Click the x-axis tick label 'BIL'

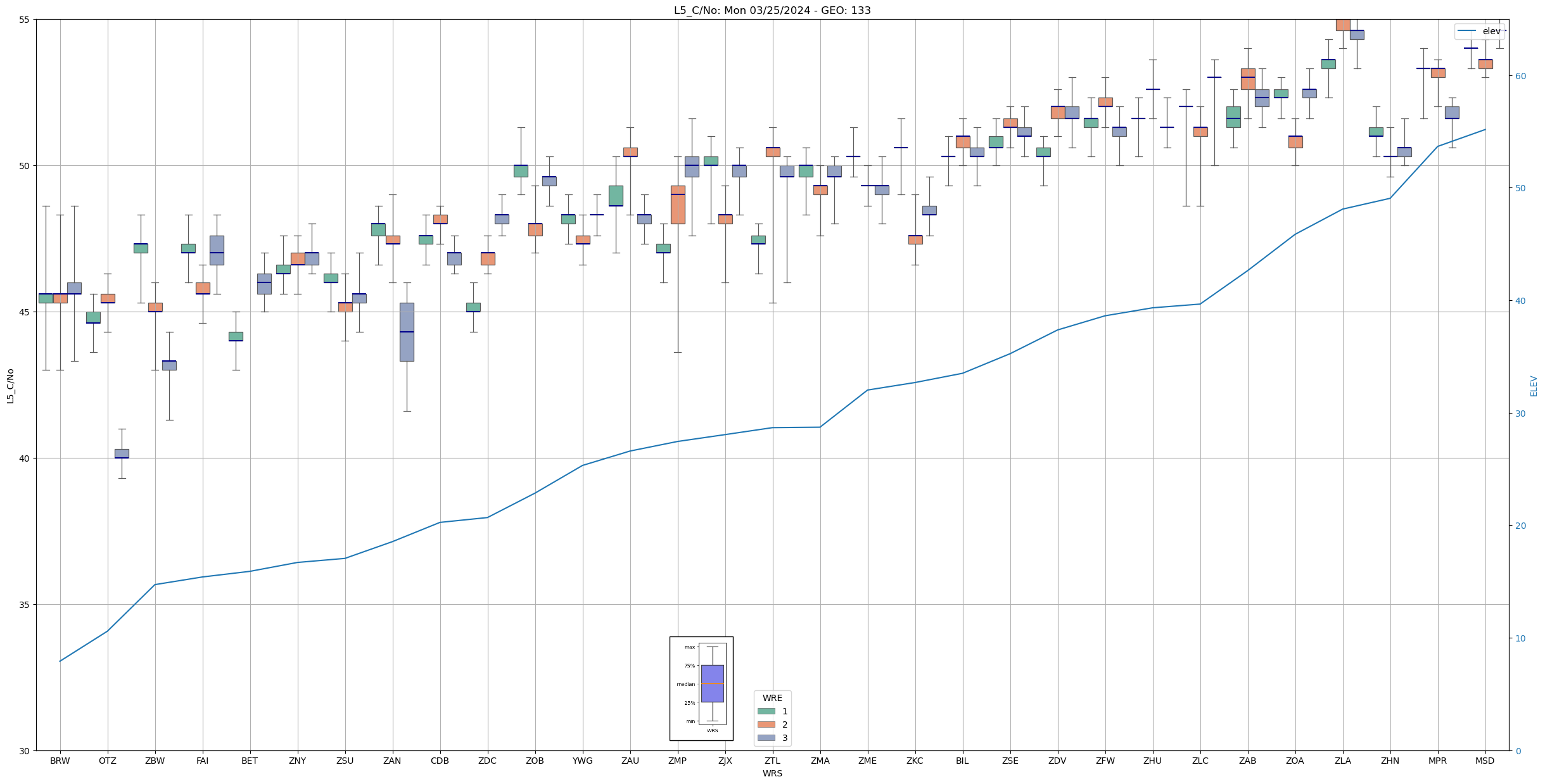[x=963, y=761]
